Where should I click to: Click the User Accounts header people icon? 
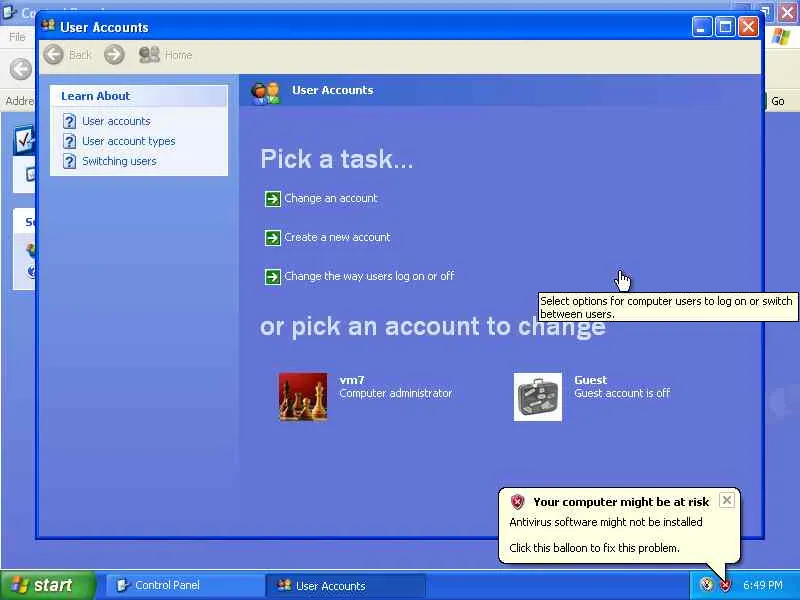pyautogui.click(x=265, y=92)
